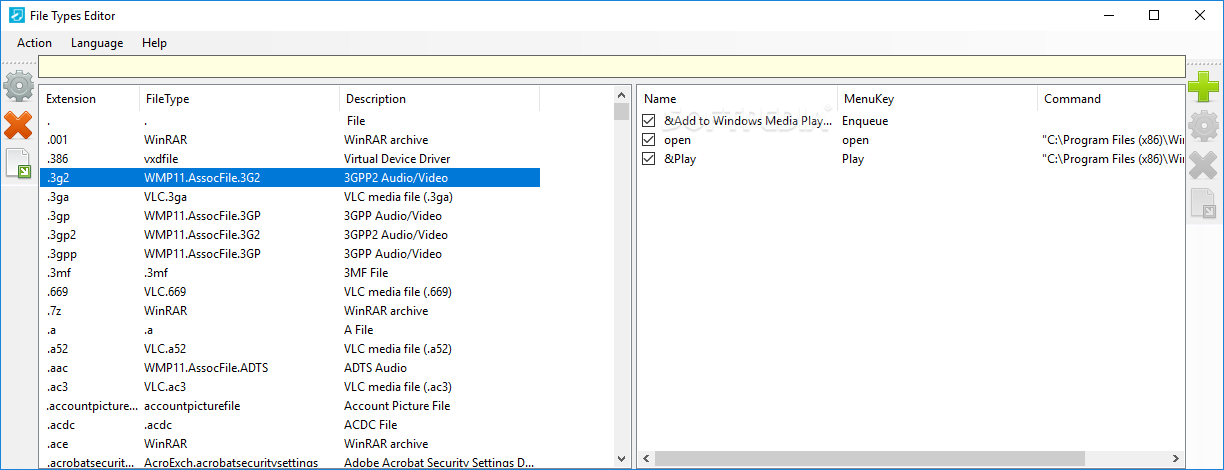1224x470 pixels.
Task: Select the .386 extension row
Action: click(290, 159)
